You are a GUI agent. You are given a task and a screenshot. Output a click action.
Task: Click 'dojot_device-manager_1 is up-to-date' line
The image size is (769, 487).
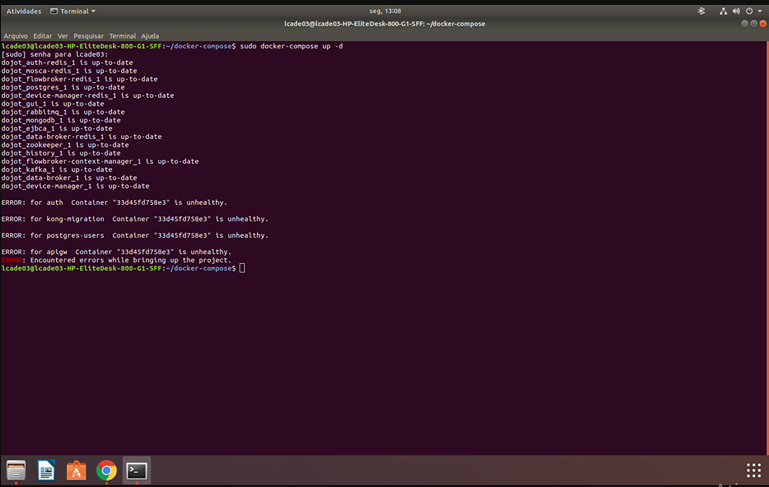[x=76, y=186]
